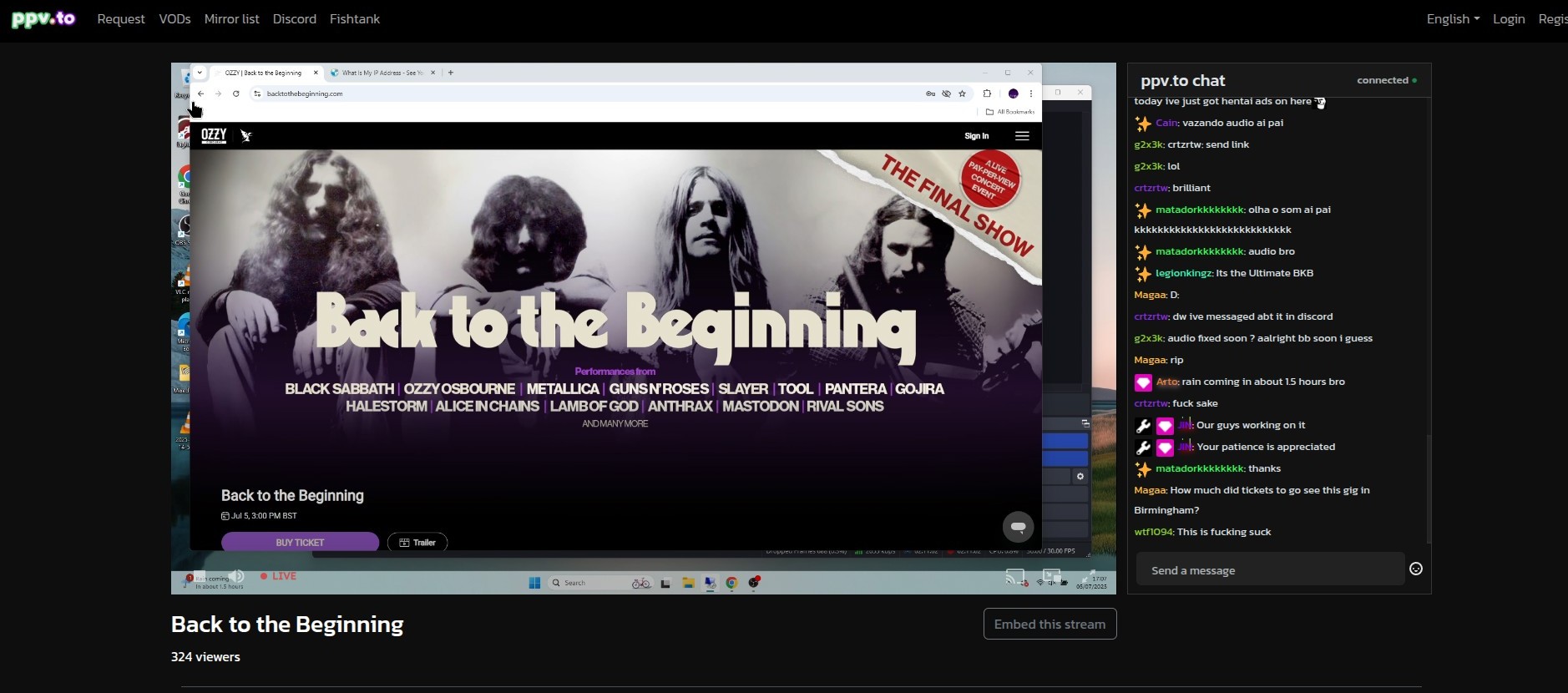Screen dimensions: 1568x693
Task: Open the Chrome profile avatar
Action: click(x=1013, y=94)
